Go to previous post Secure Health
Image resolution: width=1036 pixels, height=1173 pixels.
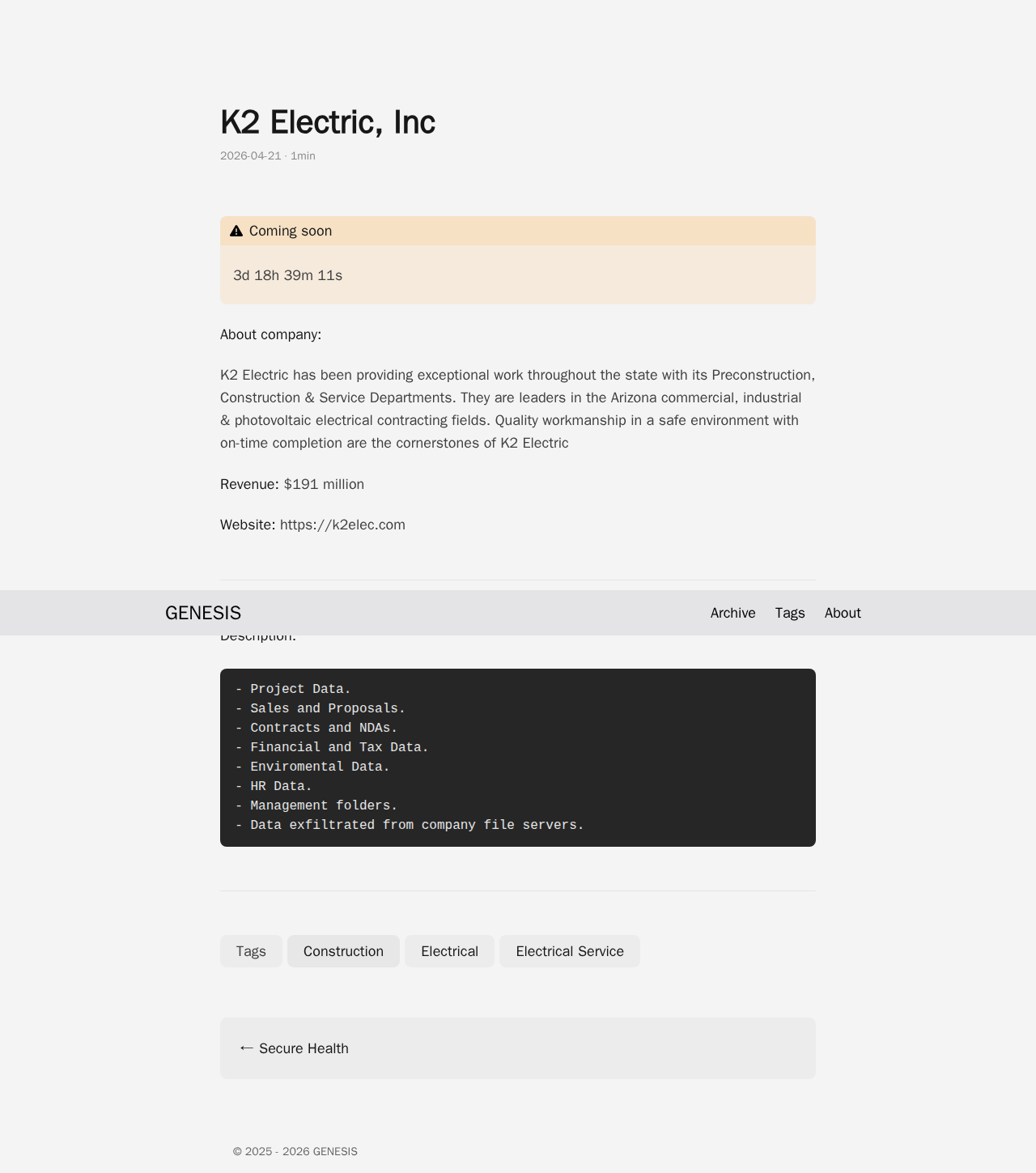(304, 1048)
